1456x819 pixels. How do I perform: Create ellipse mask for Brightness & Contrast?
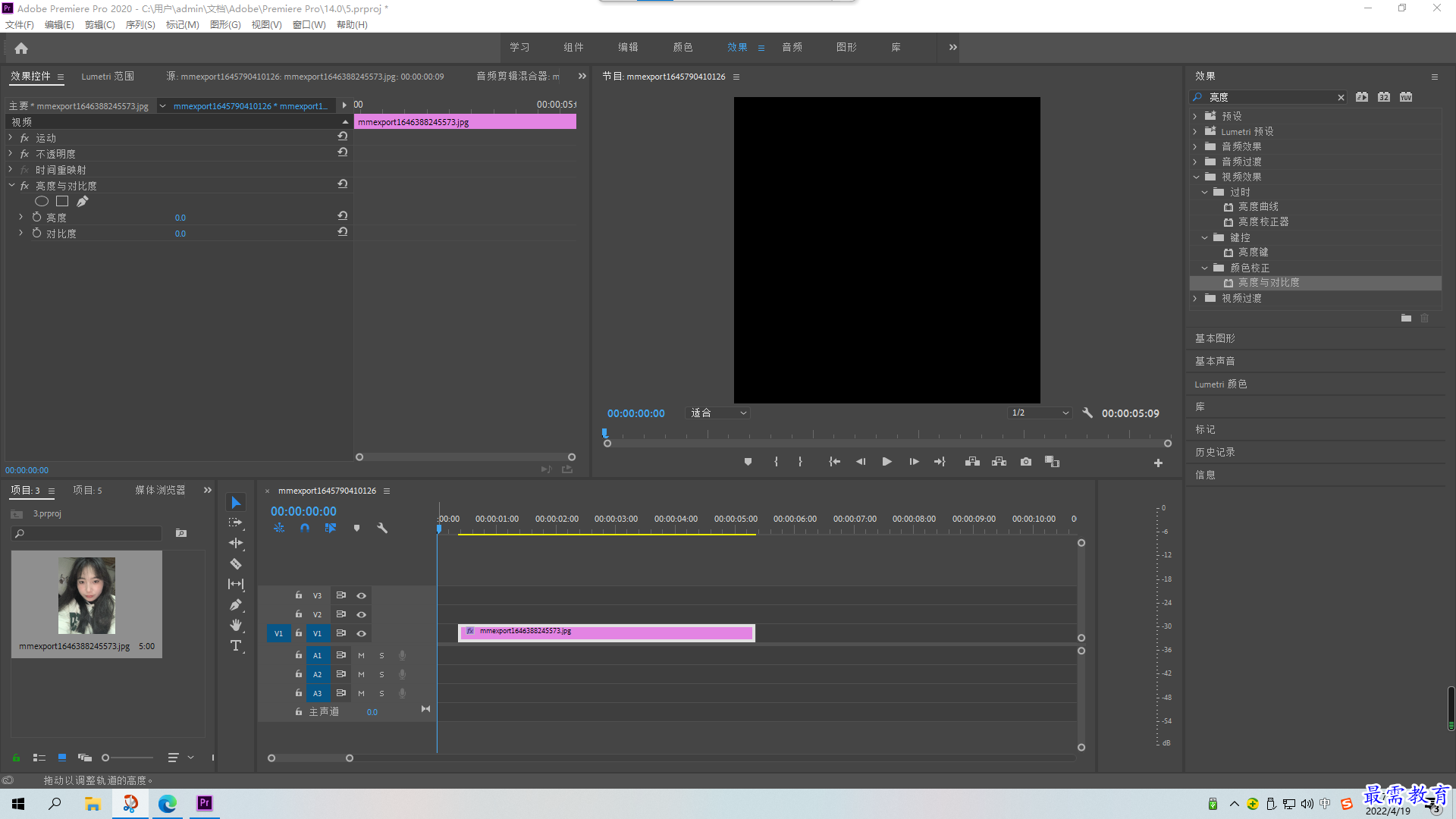click(x=42, y=201)
